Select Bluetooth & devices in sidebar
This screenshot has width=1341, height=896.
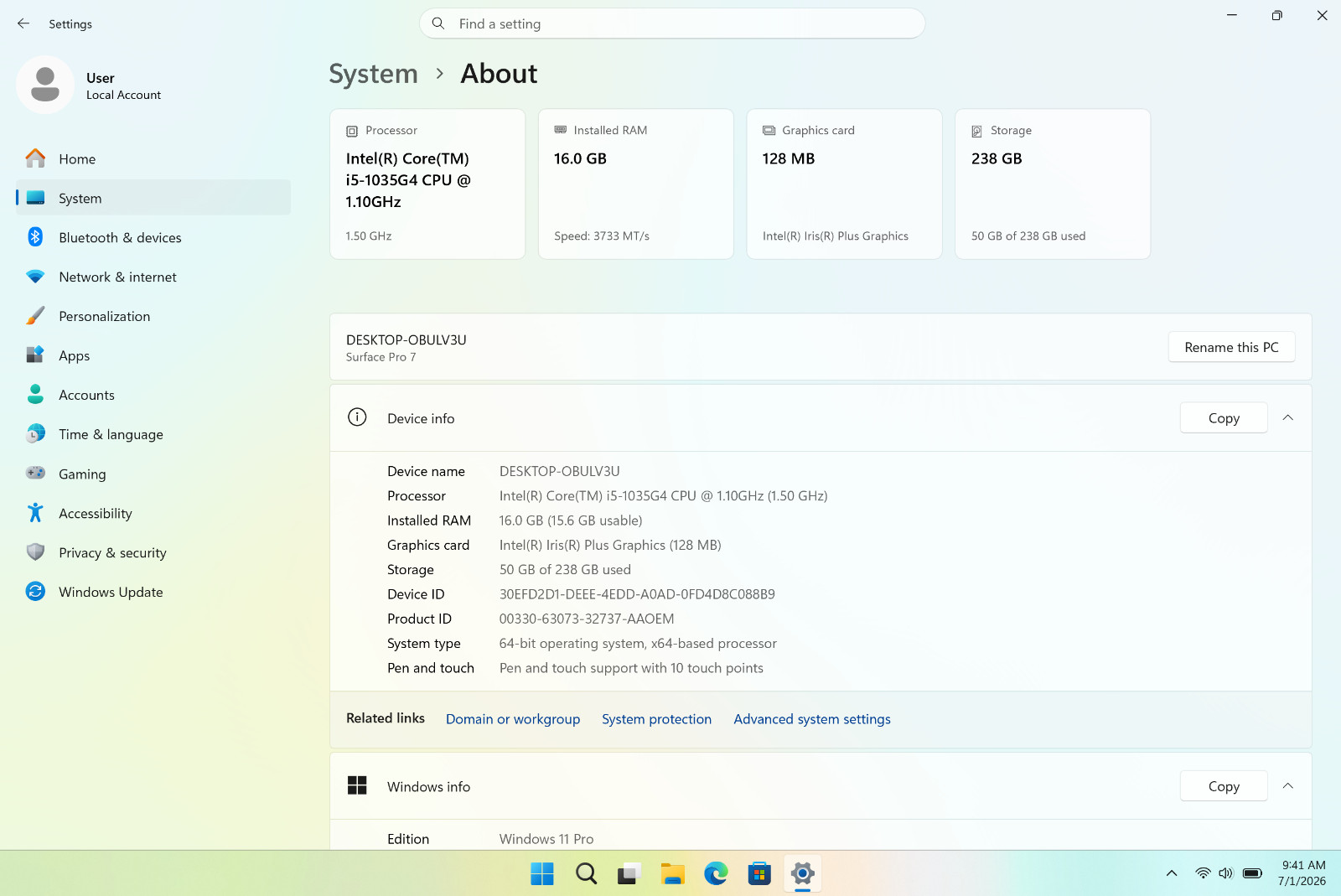[153, 237]
